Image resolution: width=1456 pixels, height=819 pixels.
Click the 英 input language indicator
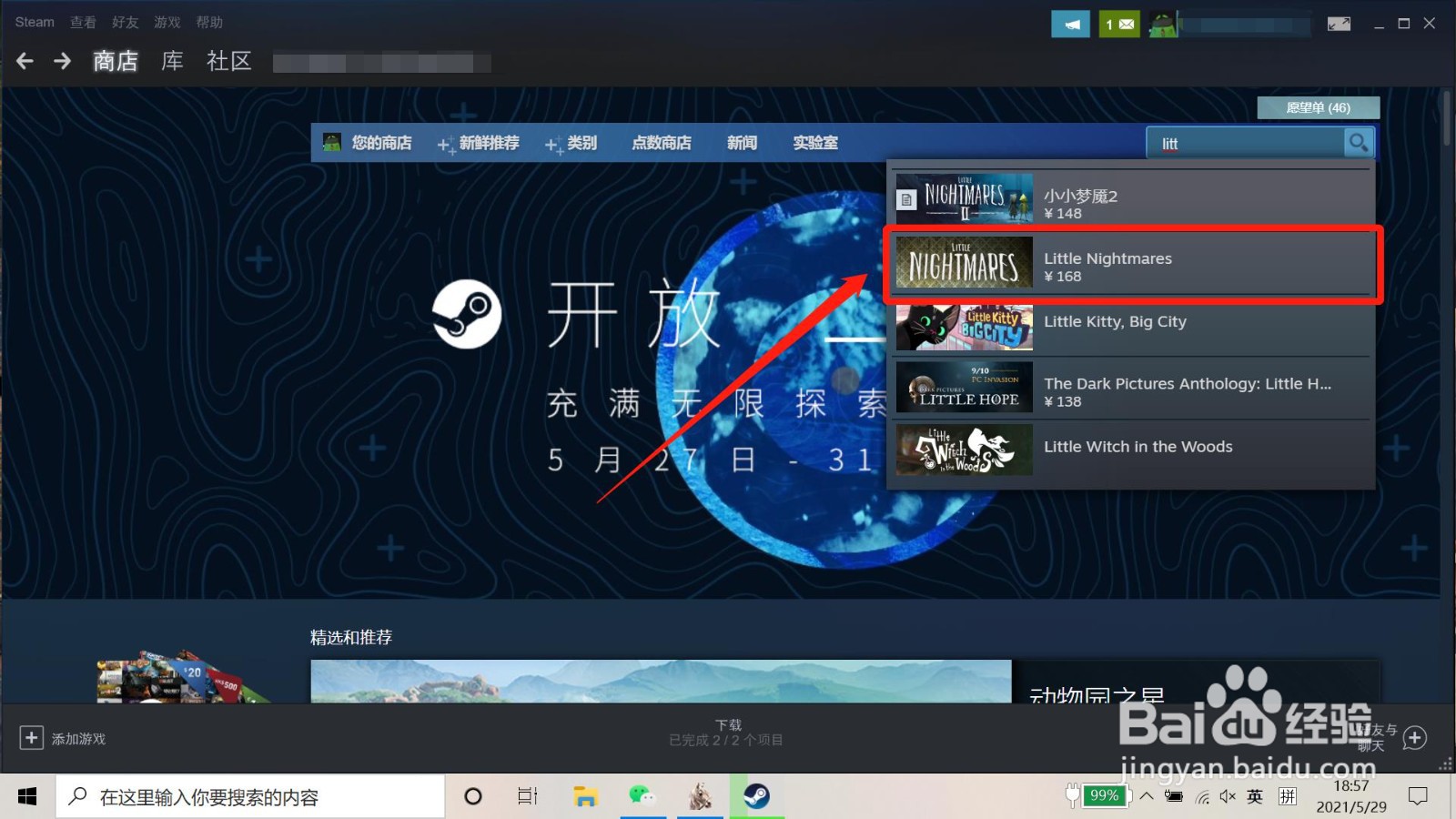(1255, 797)
